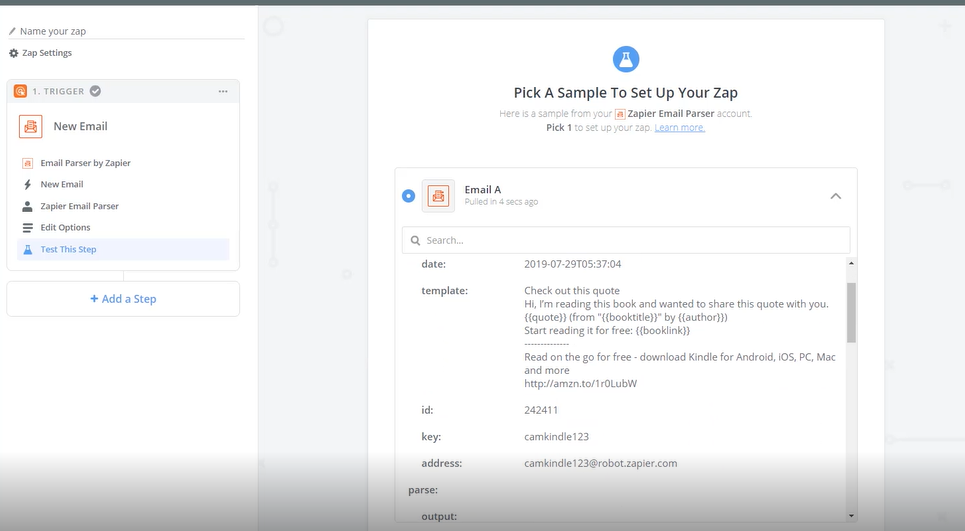This screenshot has width=965, height=531.
Task: Click the sample data scrollbar thumb
Action: point(851,313)
